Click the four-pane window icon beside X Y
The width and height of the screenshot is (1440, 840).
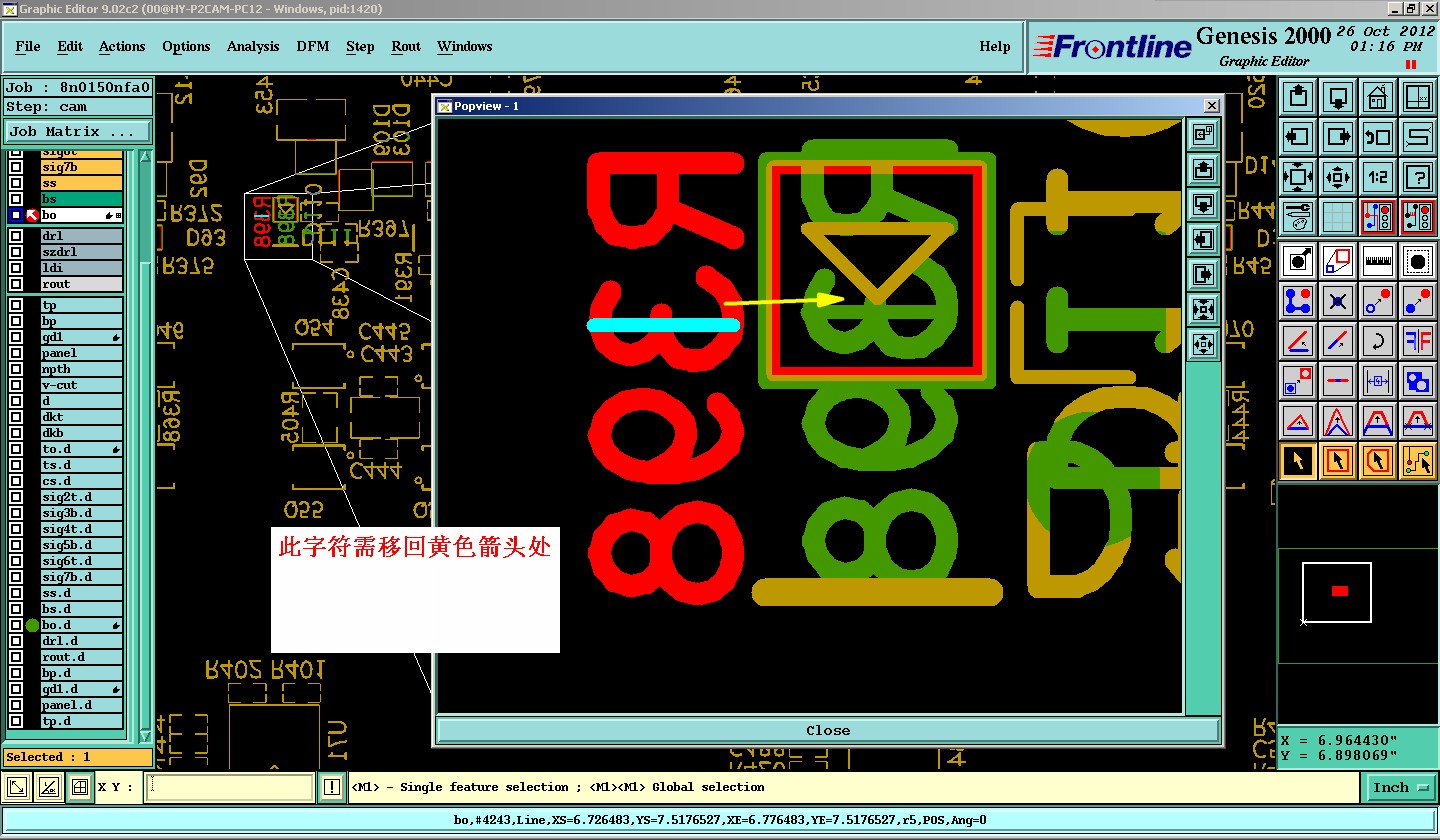[79, 788]
